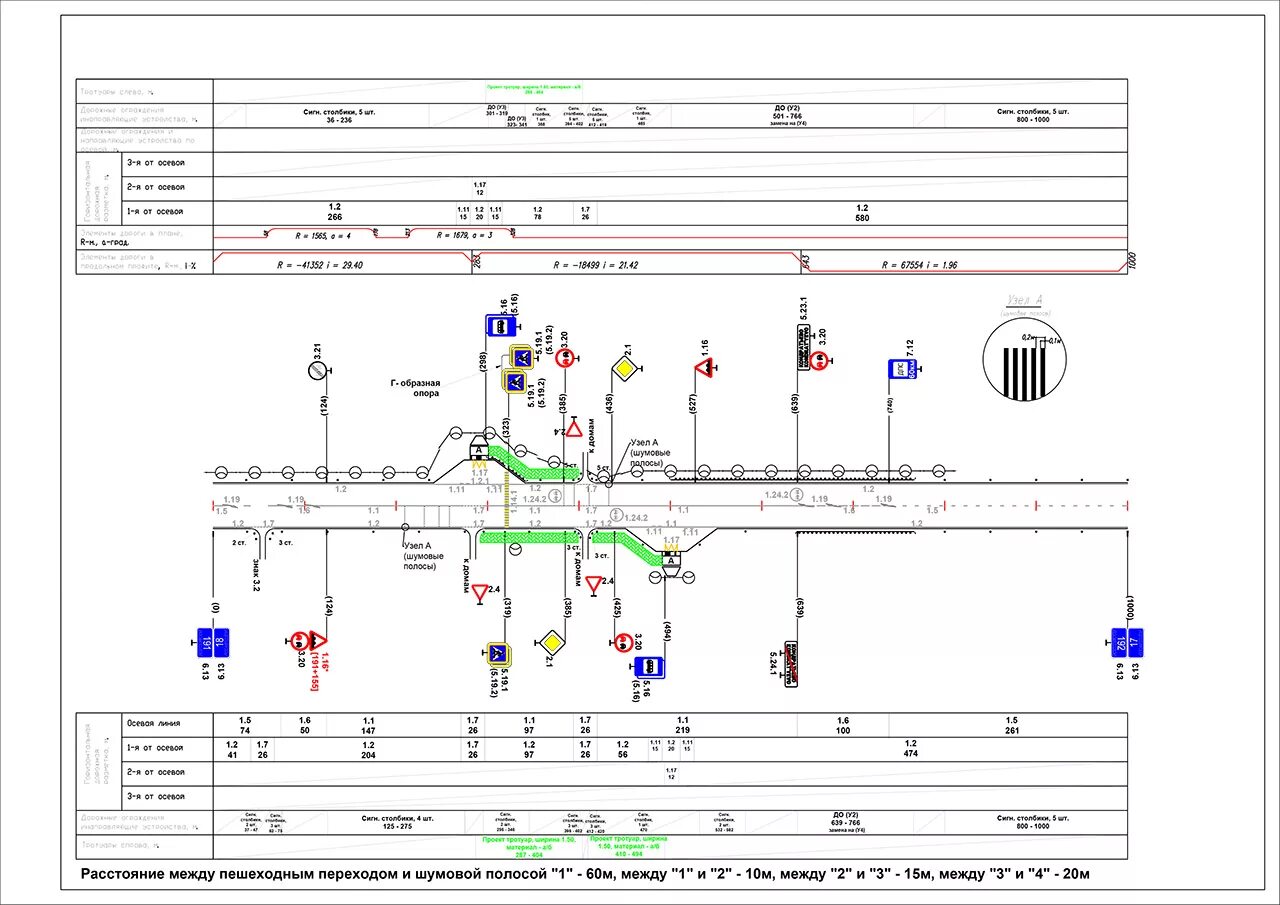This screenshot has width=1280, height=905.
Task: Click the upper bus shelter symbol marked A
Action: [x=479, y=448]
